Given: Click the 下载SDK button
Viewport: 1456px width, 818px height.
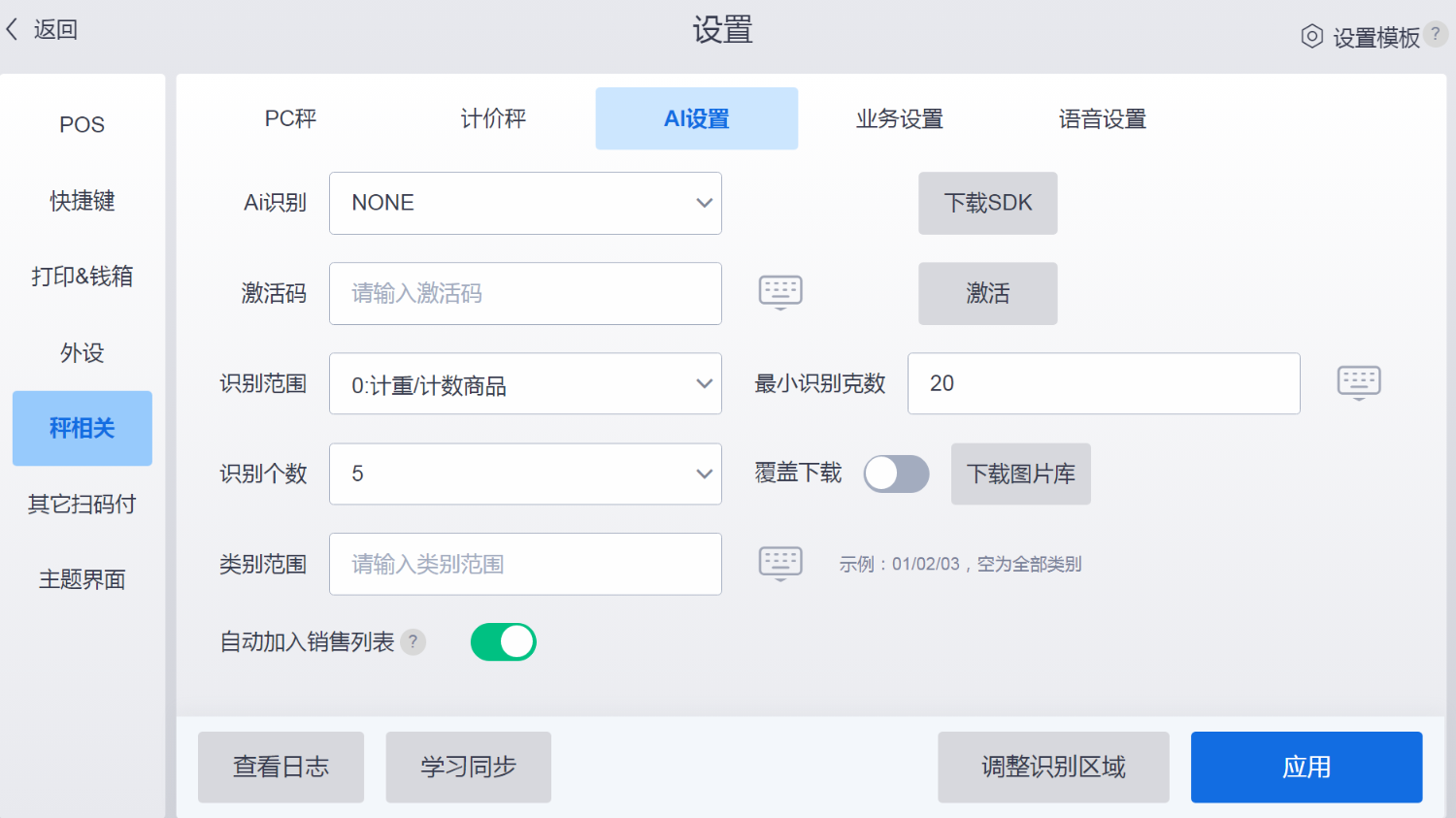Looking at the screenshot, I should 987,203.
